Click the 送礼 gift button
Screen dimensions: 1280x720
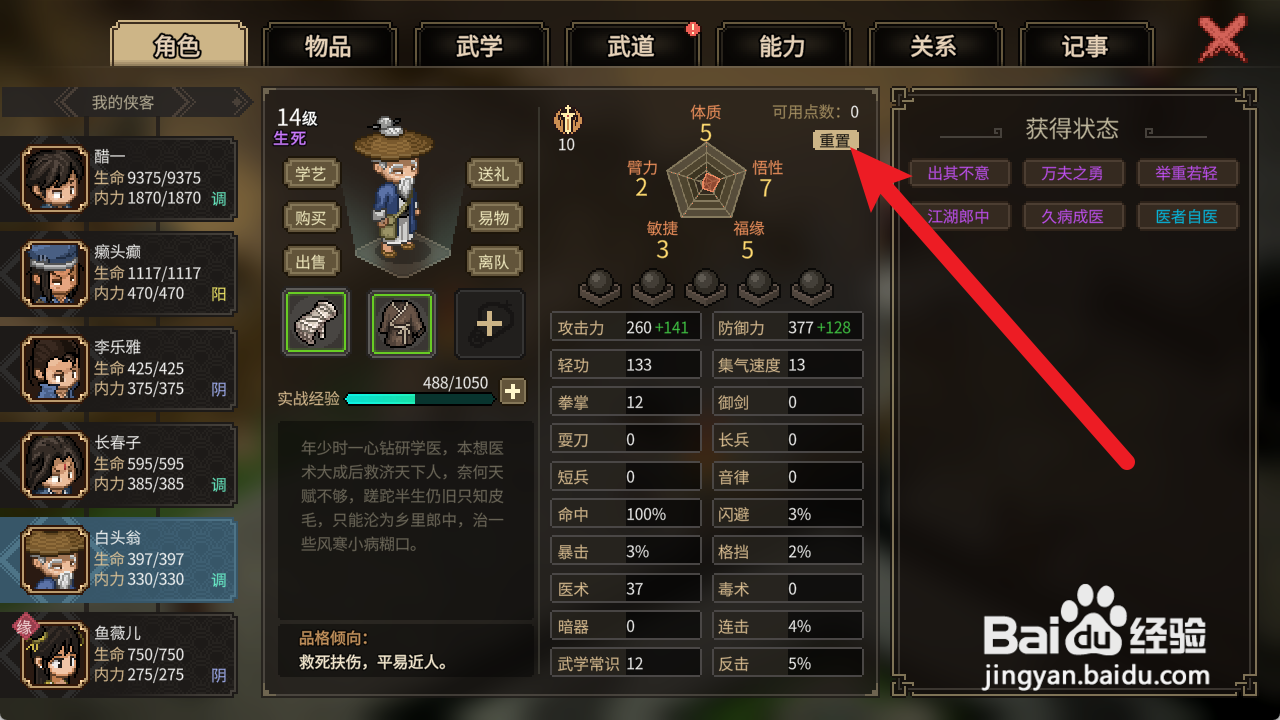494,173
